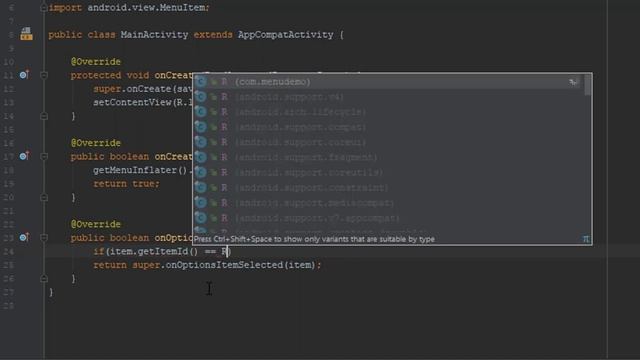Screen dimensions: 640x360
Task: Click the class gutter icon beside MainActivity declaration
Action: (x=27, y=34)
